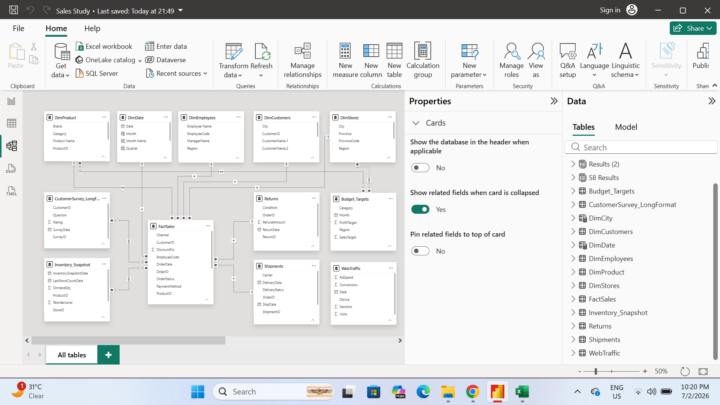
Task: Switch to Report view in left sidebar
Action: [11, 101]
